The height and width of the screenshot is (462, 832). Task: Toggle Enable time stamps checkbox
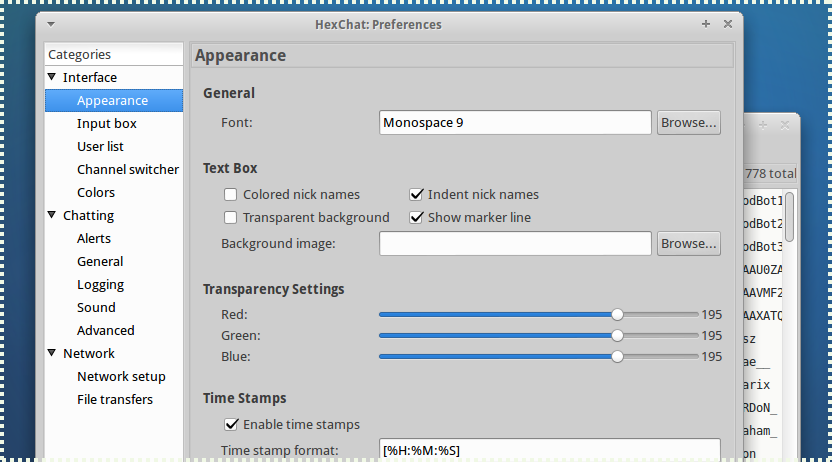tap(231, 424)
